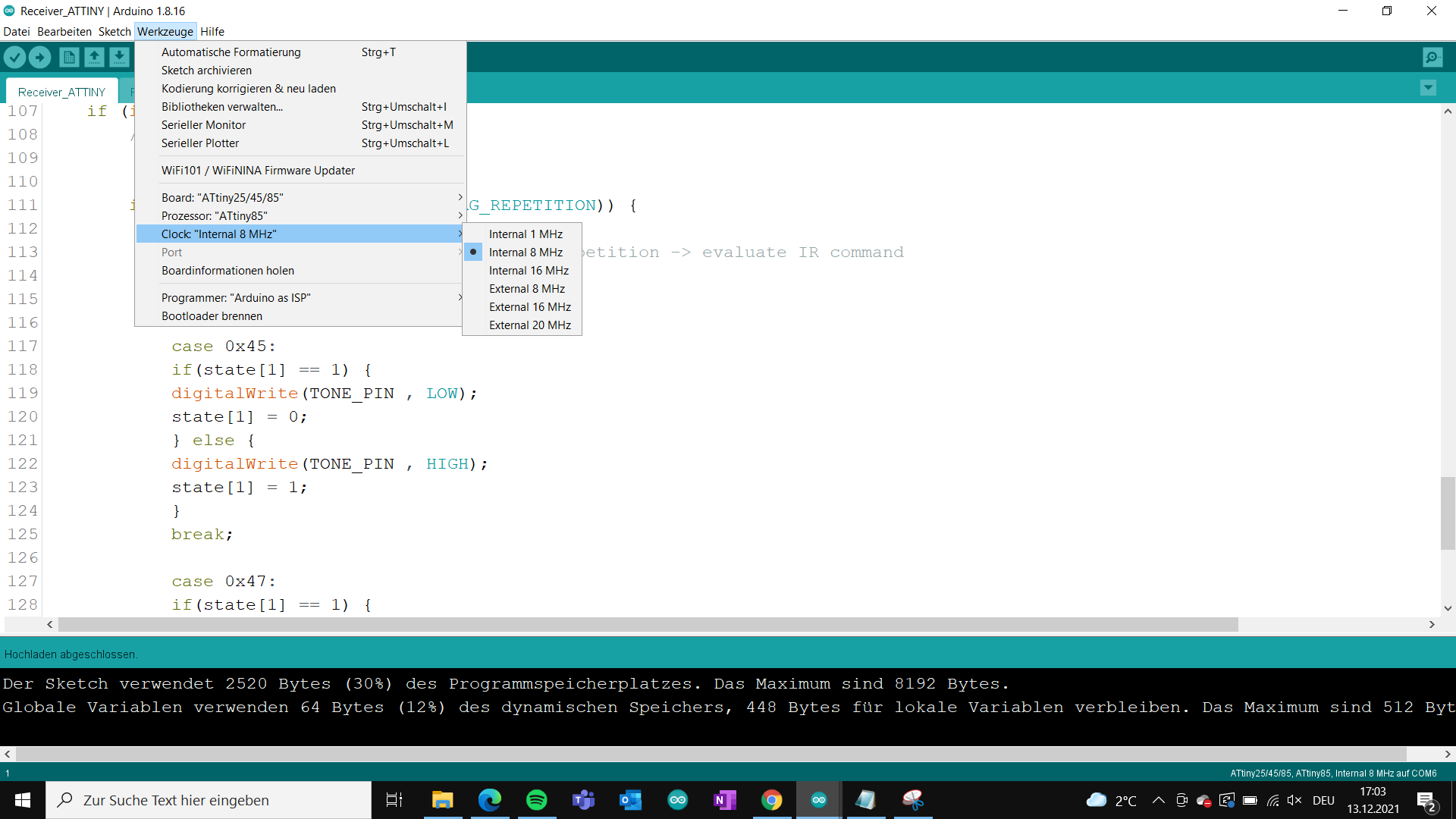
Task: Click the editor horizontal scrollbar thumb
Action: click(648, 625)
